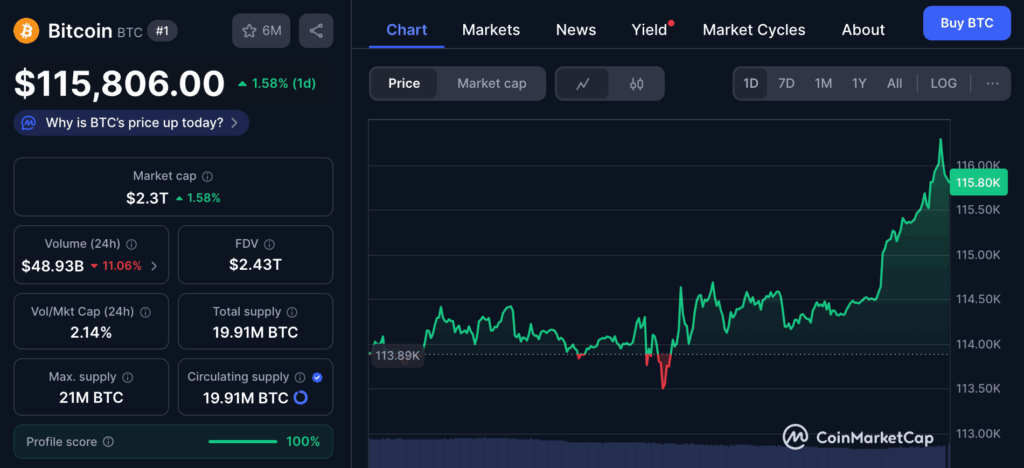Screen dimensions: 1024x468
Task: Click the star watchlist button showing 6M
Action: tap(261, 31)
